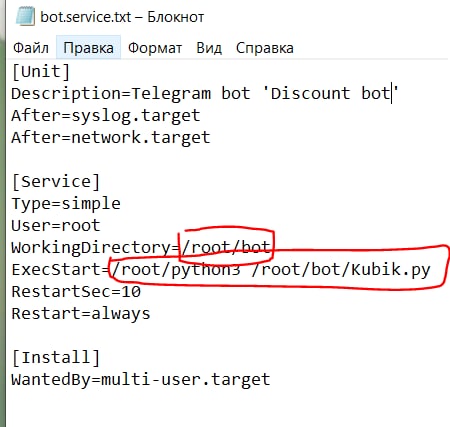Open the Файл menu
This screenshot has height=427, width=450.
coord(31,48)
